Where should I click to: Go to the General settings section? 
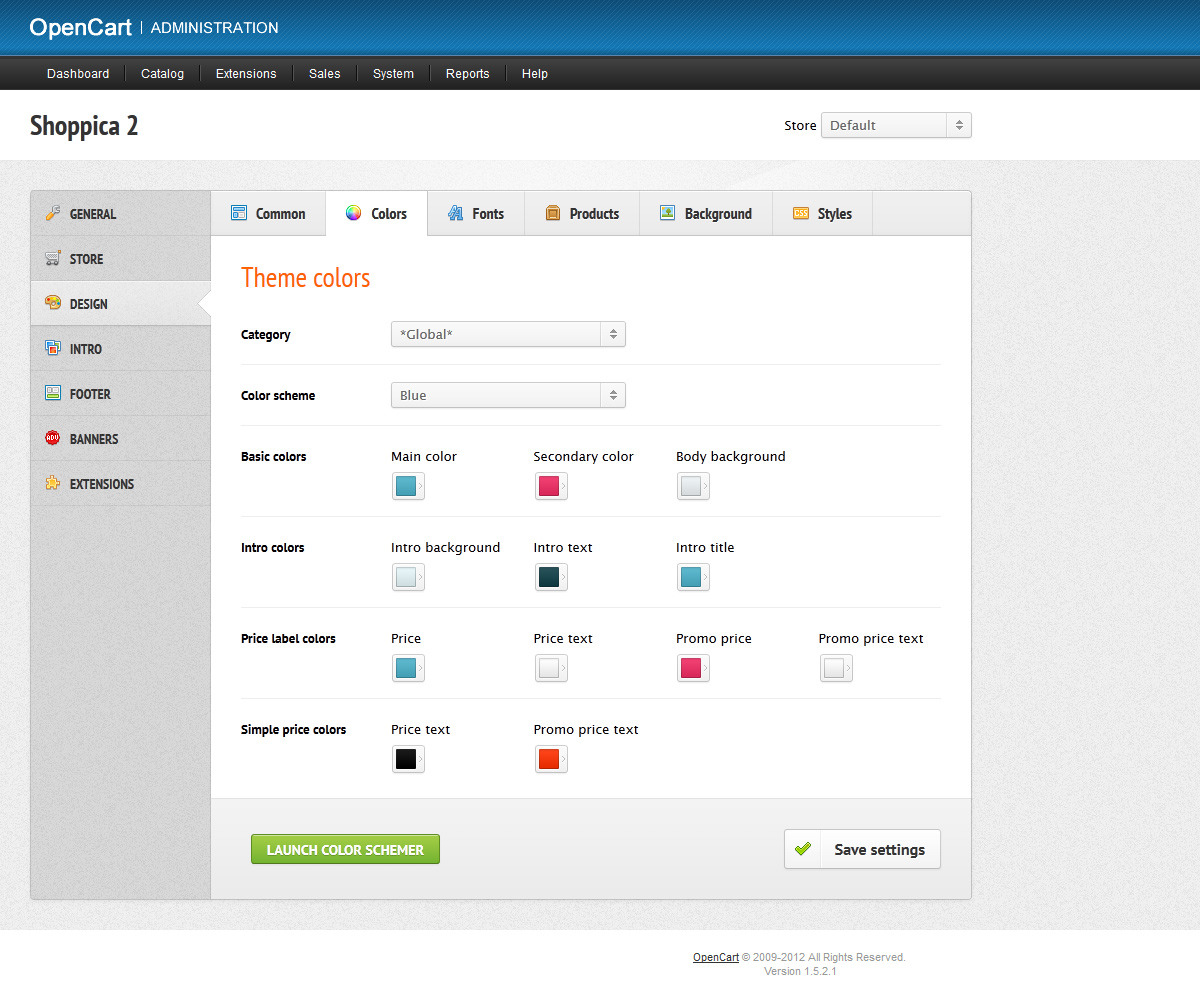coord(121,214)
